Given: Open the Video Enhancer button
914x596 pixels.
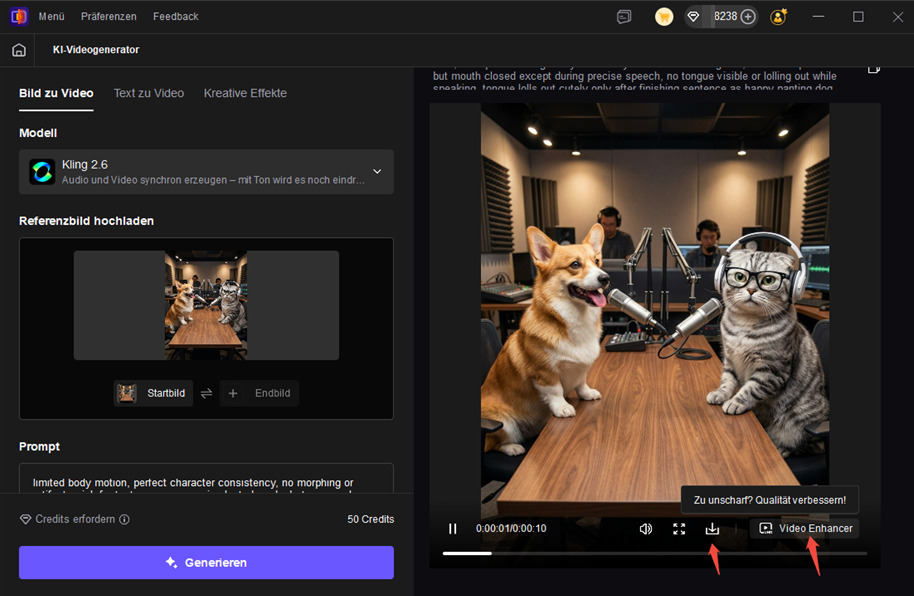Looking at the screenshot, I should (x=804, y=528).
